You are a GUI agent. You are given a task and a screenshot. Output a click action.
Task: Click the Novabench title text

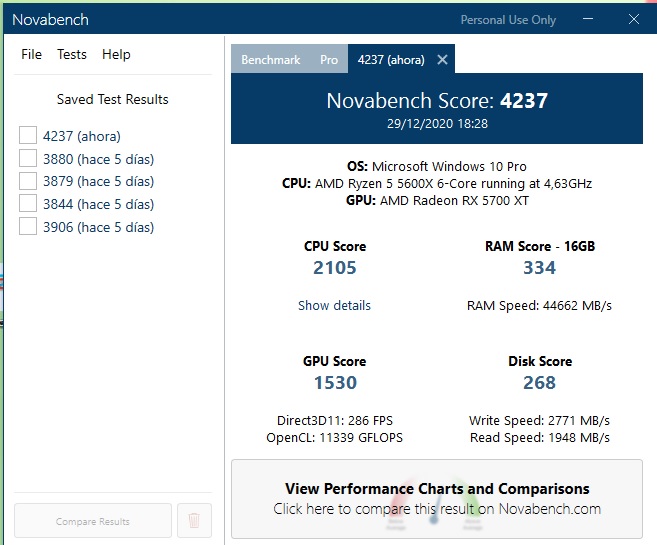(50, 20)
